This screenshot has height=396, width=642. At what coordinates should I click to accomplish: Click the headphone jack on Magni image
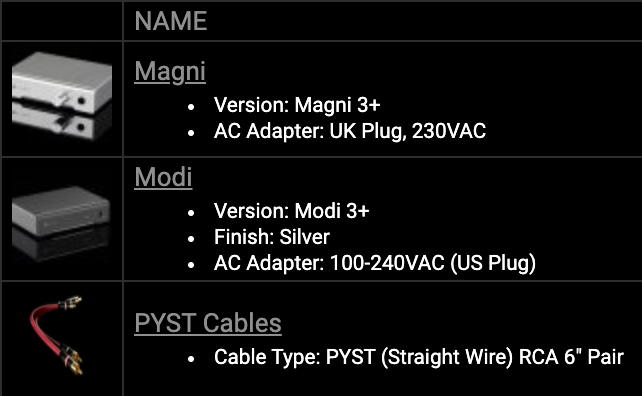pos(81,101)
